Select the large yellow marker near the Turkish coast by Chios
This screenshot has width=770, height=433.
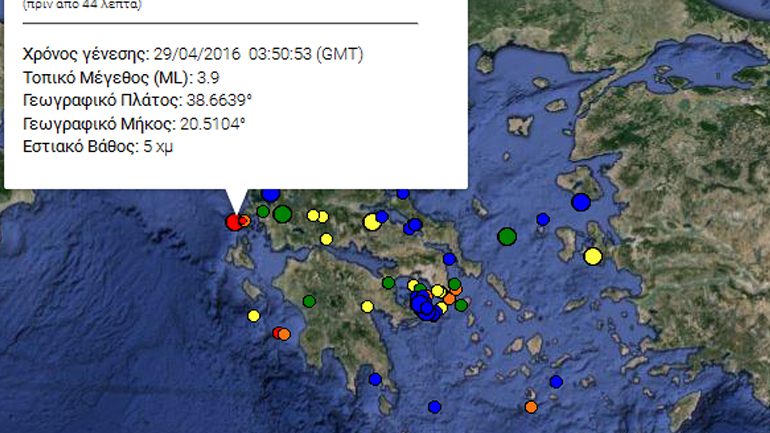[593, 256]
